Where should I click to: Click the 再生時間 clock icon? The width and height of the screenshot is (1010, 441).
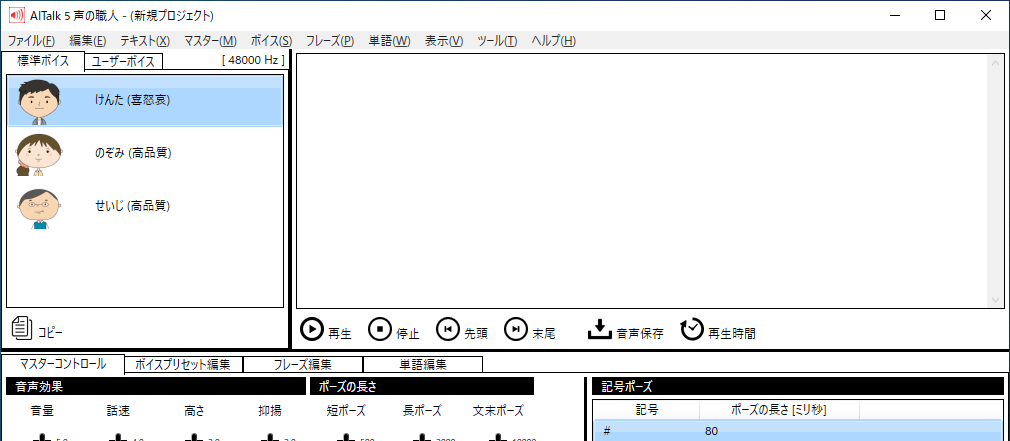(x=692, y=329)
